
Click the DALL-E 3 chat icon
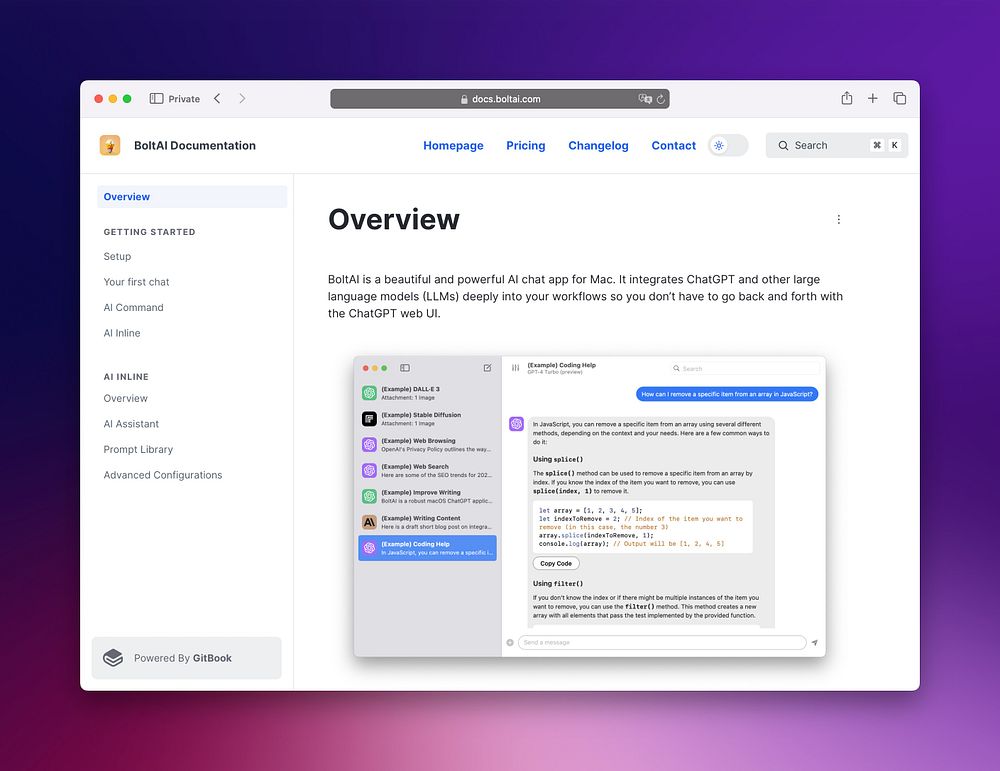click(369, 393)
